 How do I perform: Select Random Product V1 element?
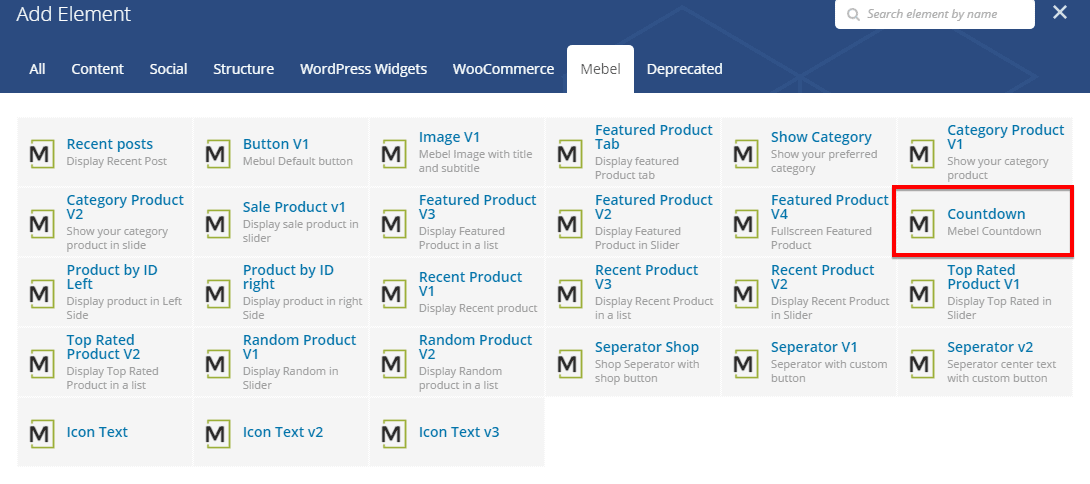pos(299,348)
